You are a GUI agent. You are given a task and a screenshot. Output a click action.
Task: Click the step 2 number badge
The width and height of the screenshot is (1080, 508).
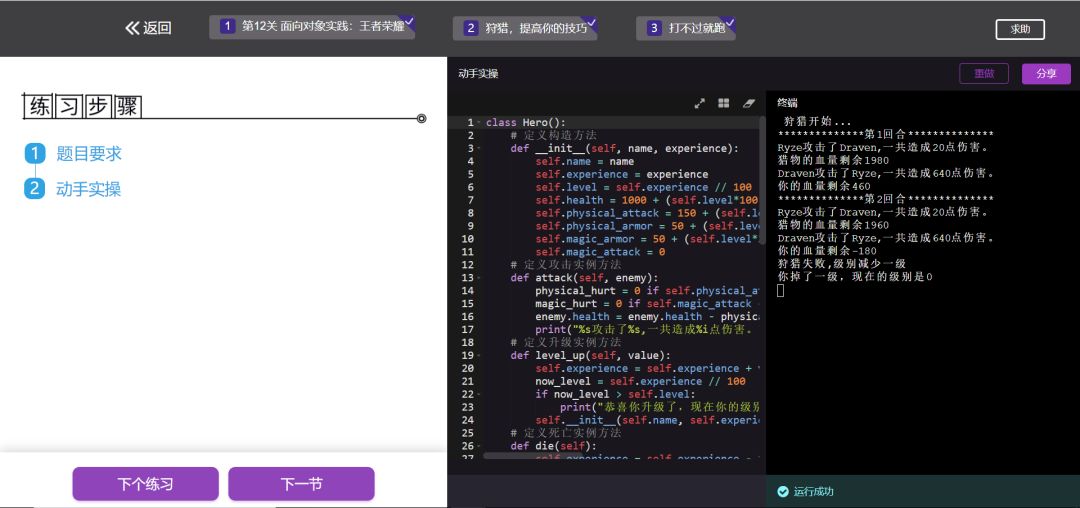(x=34, y=188)
